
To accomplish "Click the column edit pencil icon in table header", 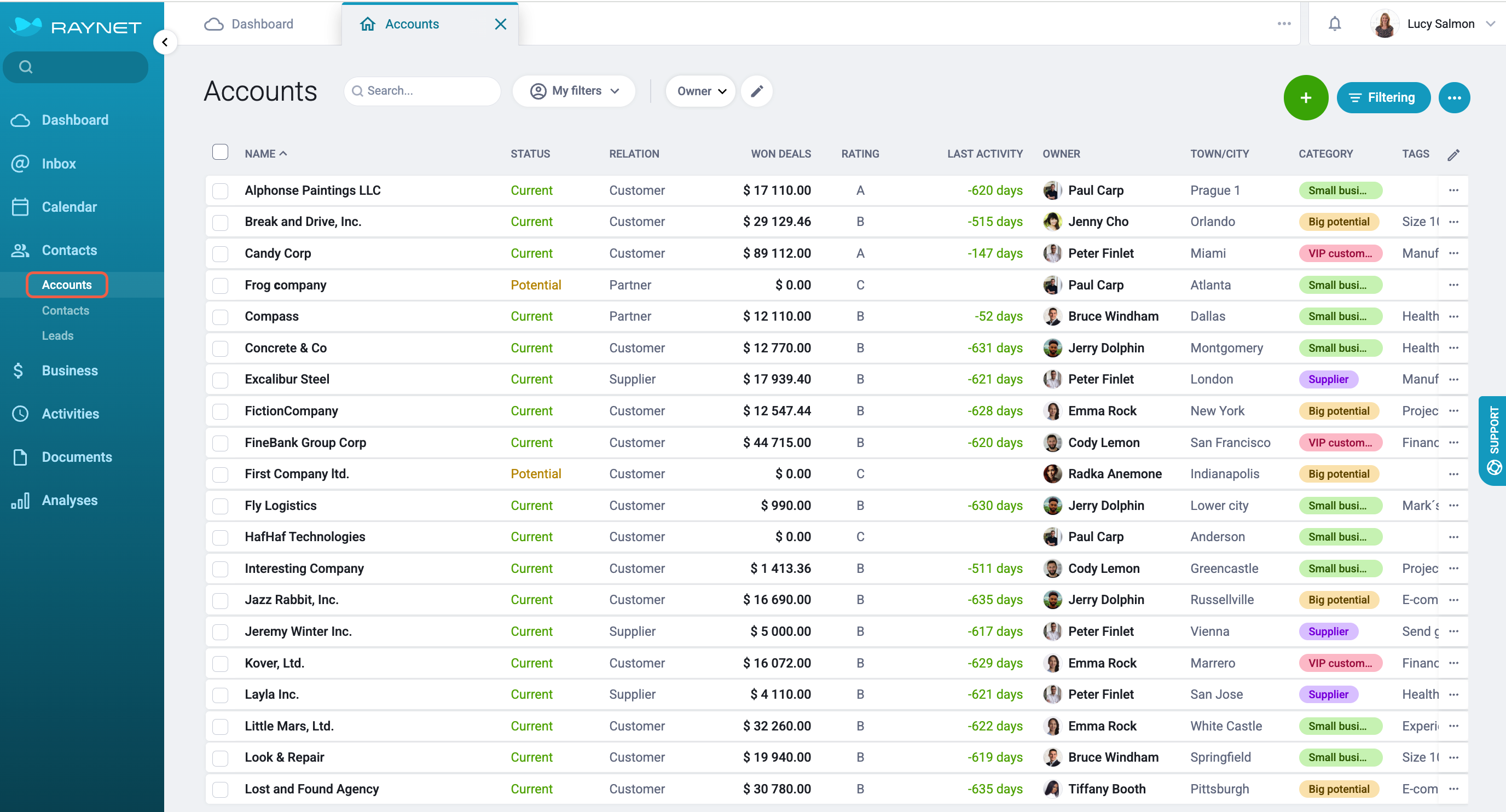I will coord(1453,154).
